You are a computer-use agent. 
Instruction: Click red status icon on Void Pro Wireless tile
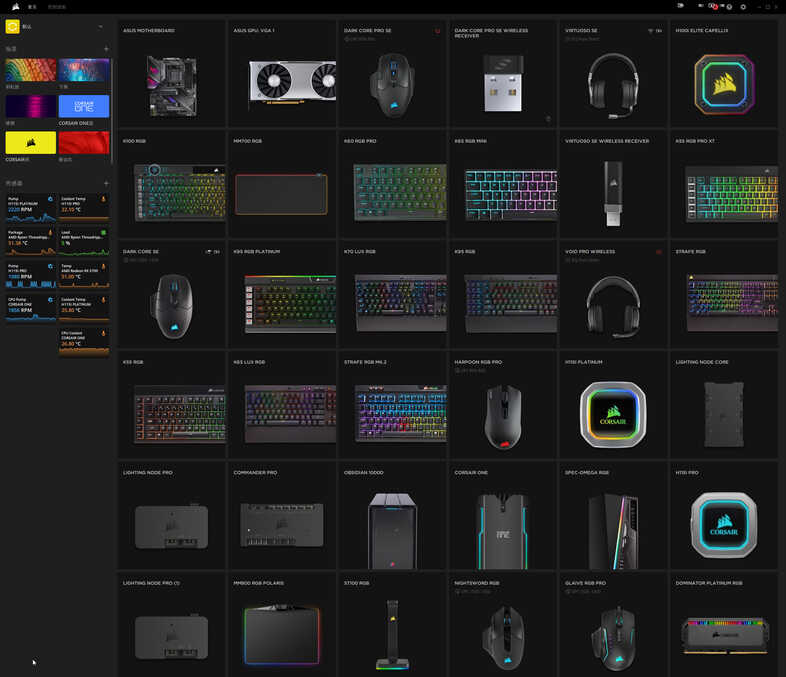tap(659, 252)
